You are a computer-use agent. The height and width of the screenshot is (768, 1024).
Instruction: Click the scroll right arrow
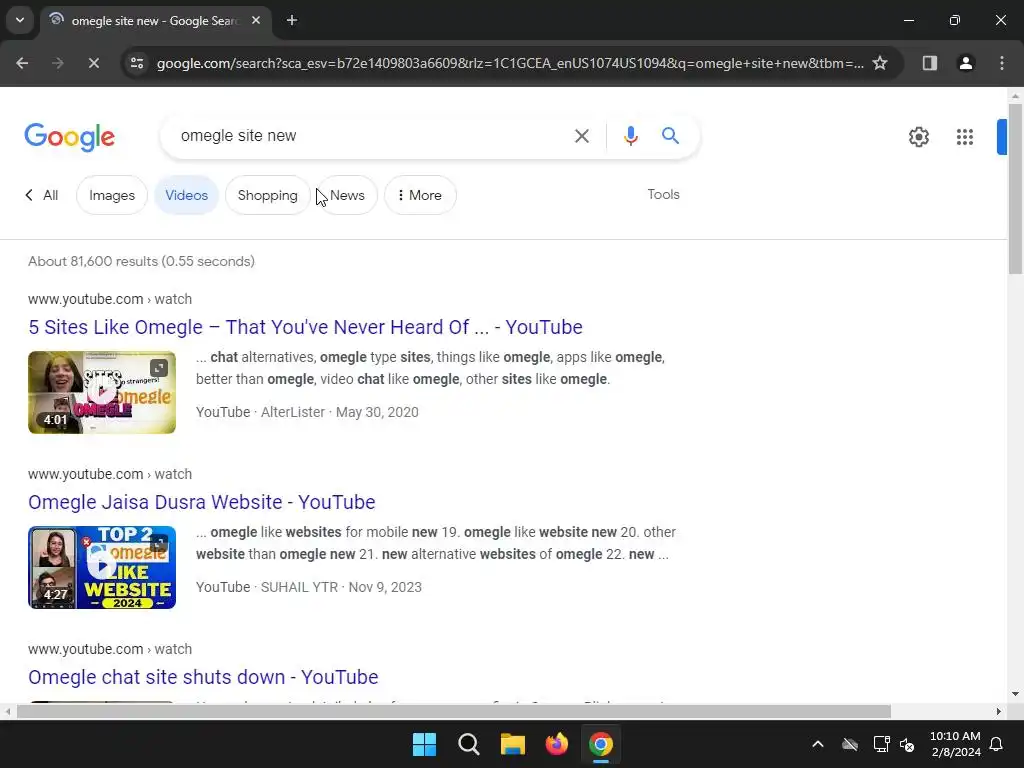(999, 711)
